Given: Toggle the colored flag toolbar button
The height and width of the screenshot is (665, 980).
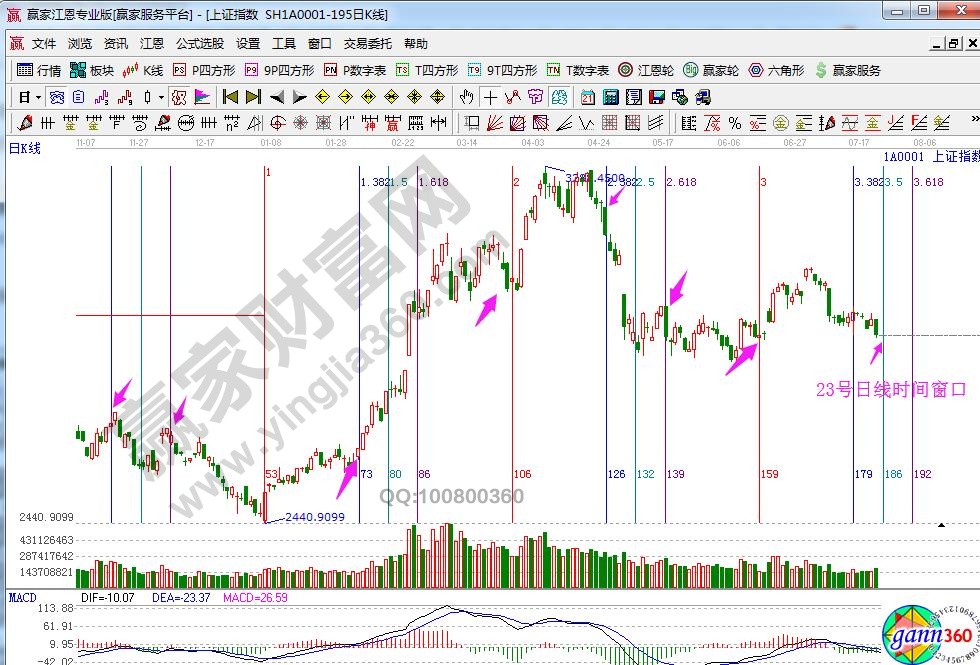Looking at the screenshot, I should click(x=202, y=97).
